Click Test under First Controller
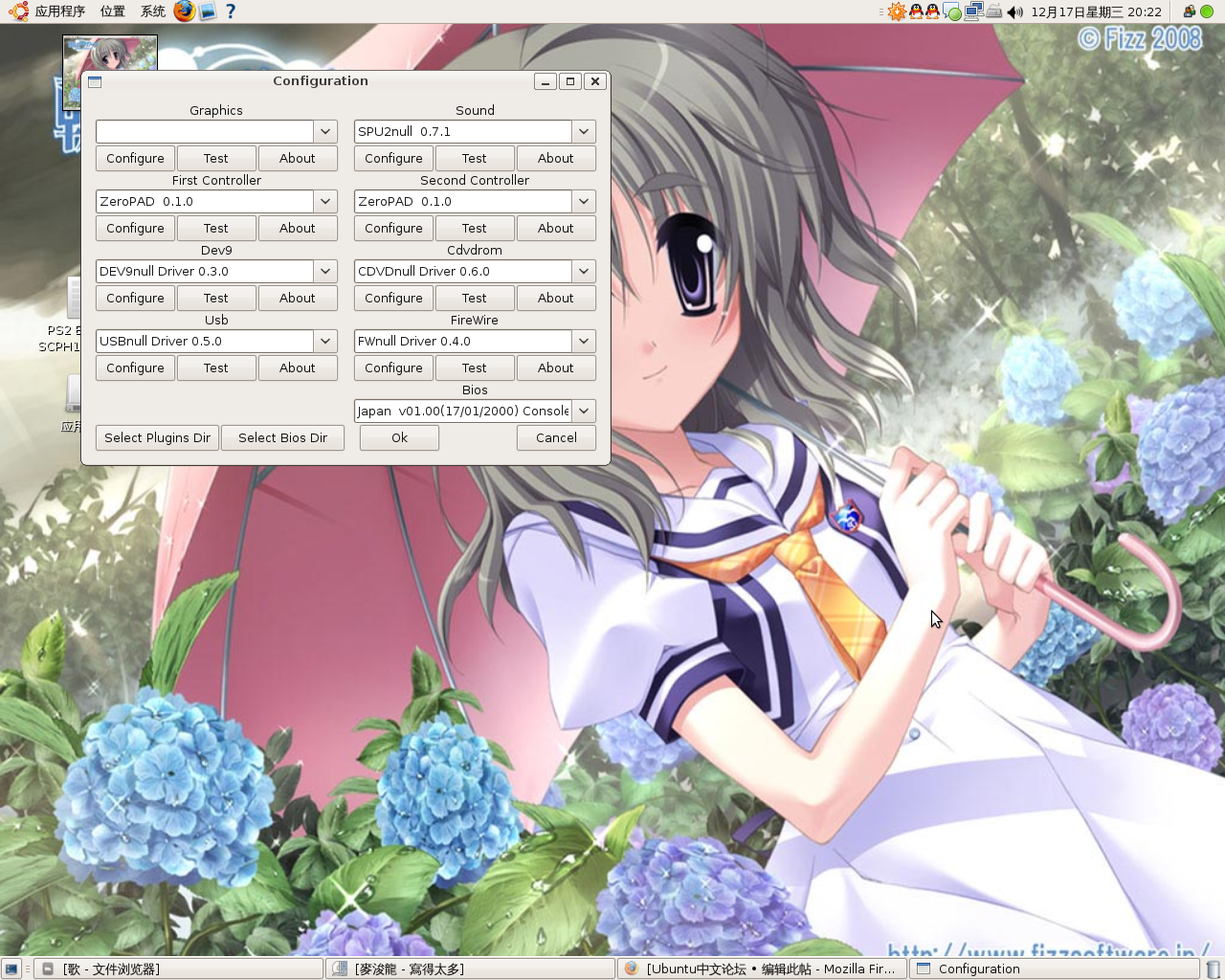Image resolution: width=1225 pixels, height=980 pixels. 216,228
